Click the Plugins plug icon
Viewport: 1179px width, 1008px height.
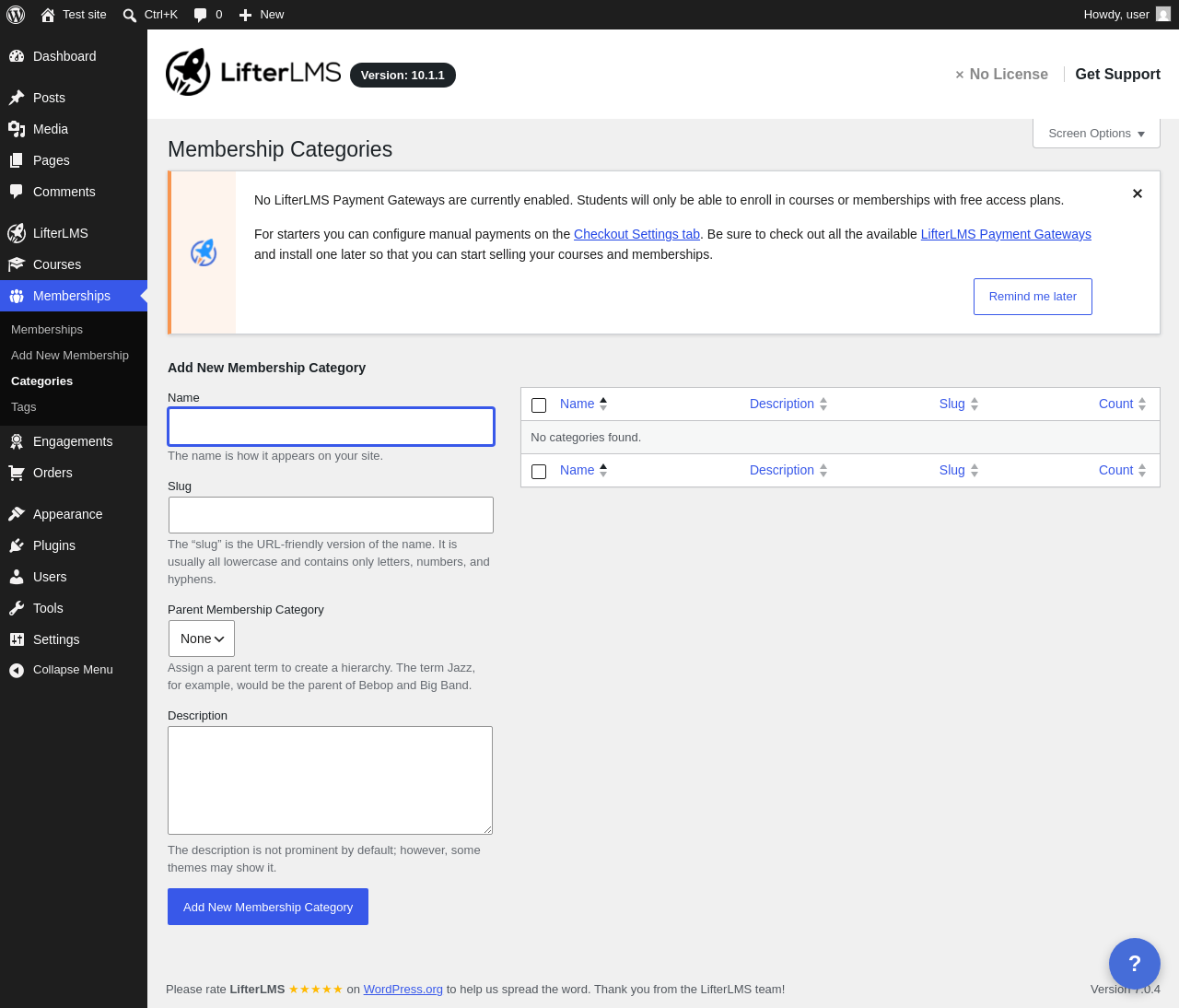coord(17,545)
